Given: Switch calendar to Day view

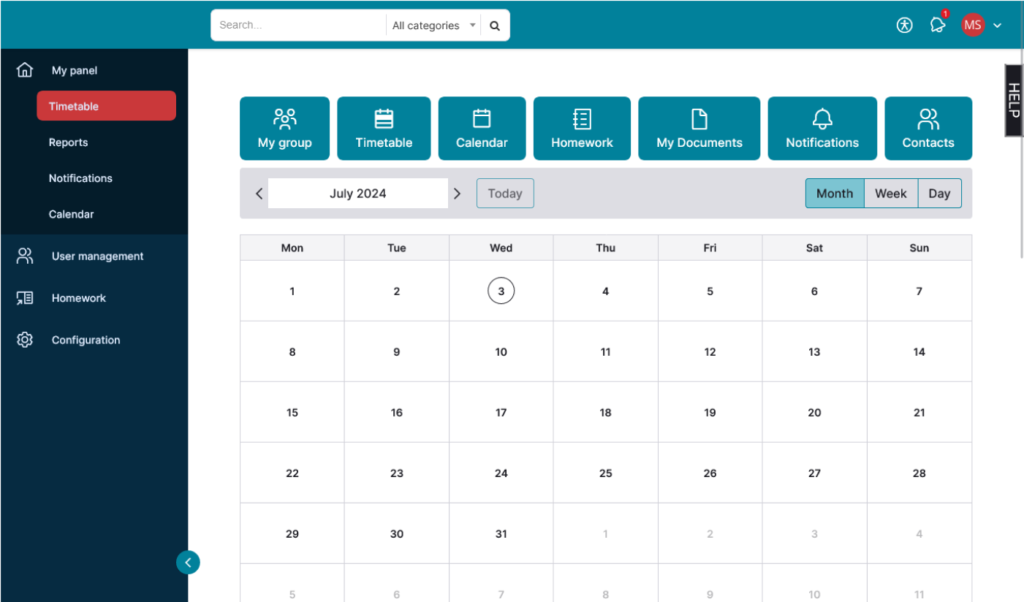Looking at the screenshot, I should click(x=939, y=194).
